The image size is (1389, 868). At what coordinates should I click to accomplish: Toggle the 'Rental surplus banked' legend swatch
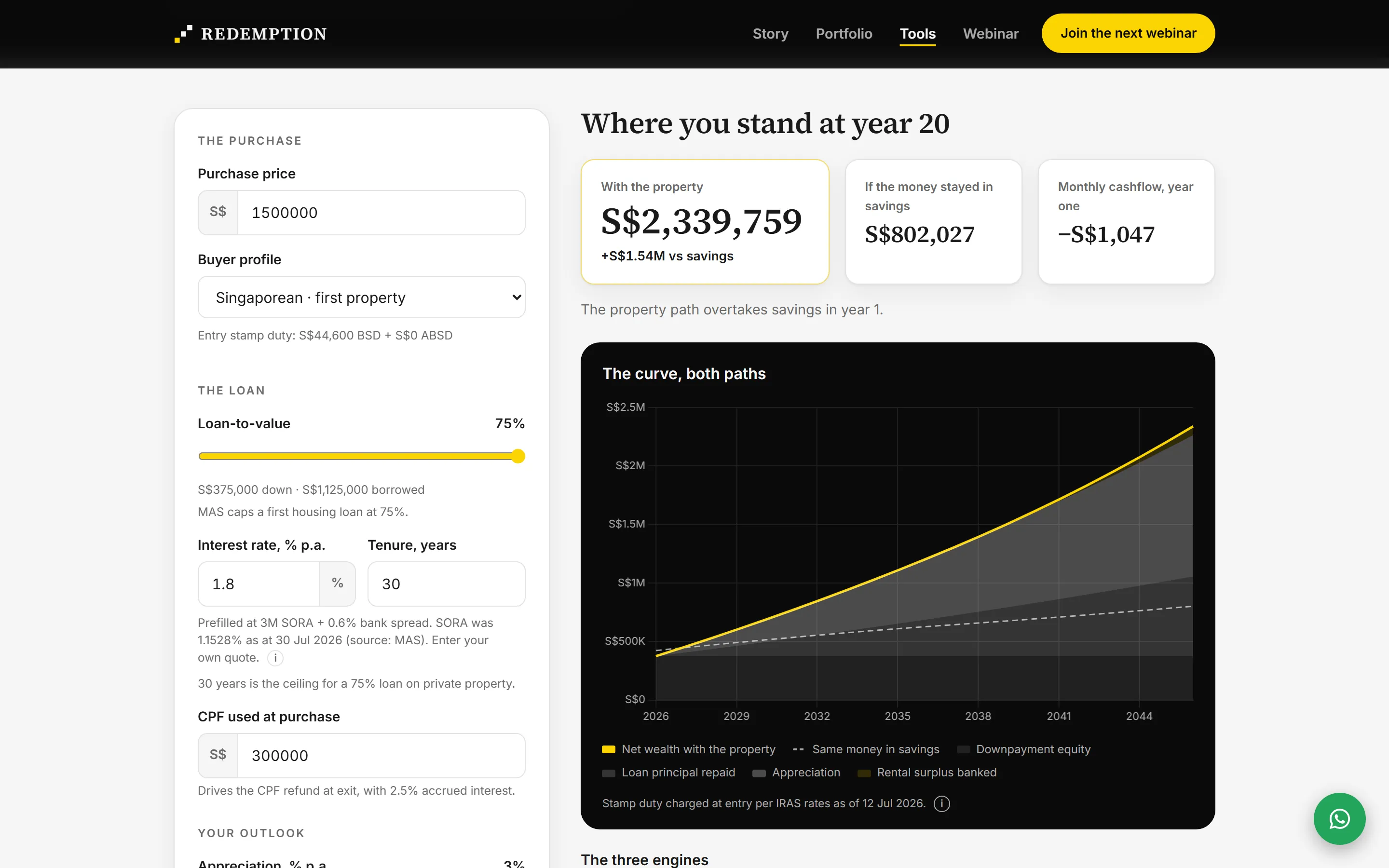pyautogui.click(x=864, y=773)
